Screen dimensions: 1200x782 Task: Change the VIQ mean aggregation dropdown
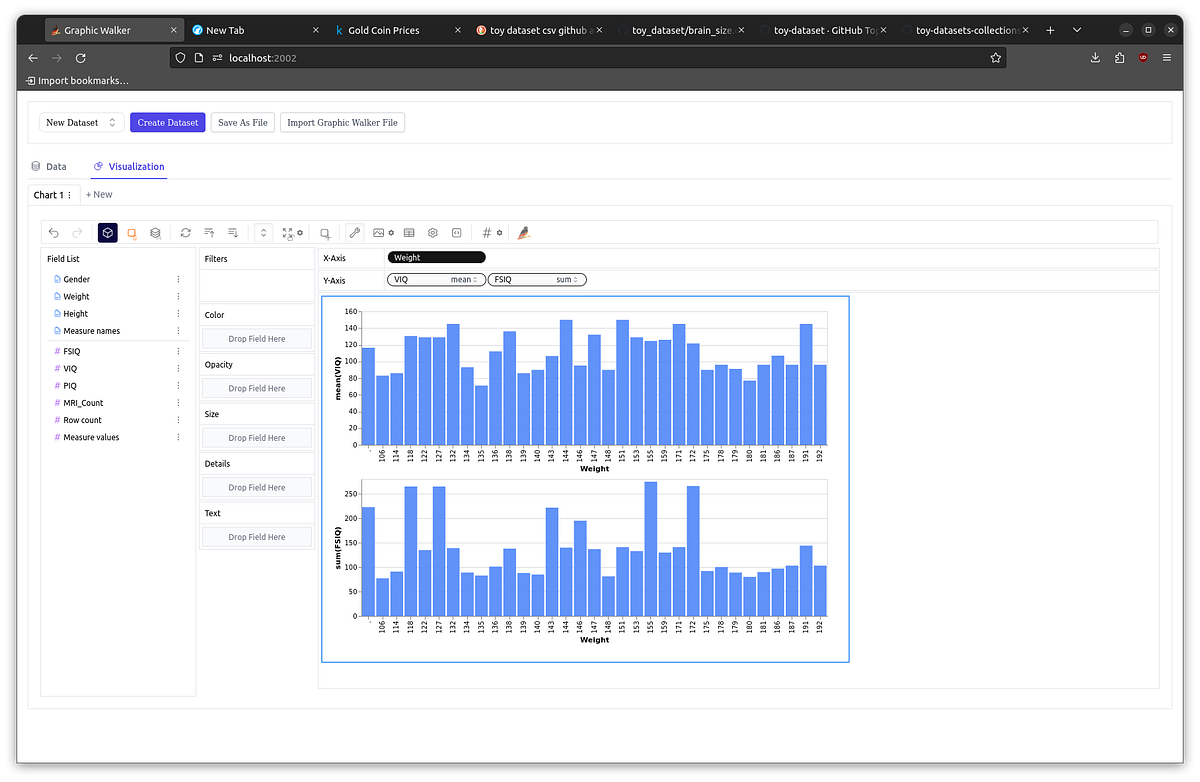(465, 280)
